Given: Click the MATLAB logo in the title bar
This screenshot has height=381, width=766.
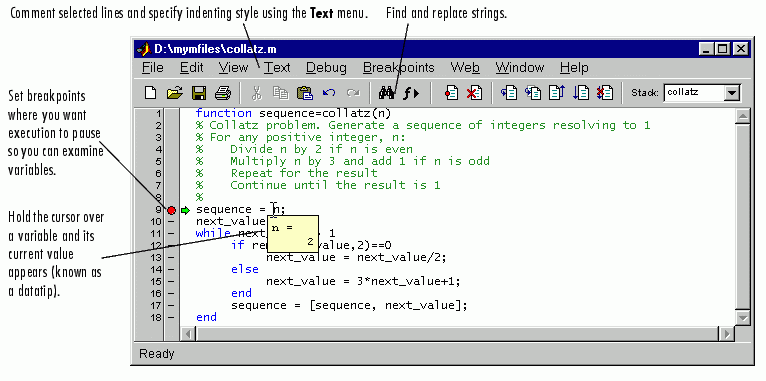Looking at the screenshot, I should coord(143,49).
